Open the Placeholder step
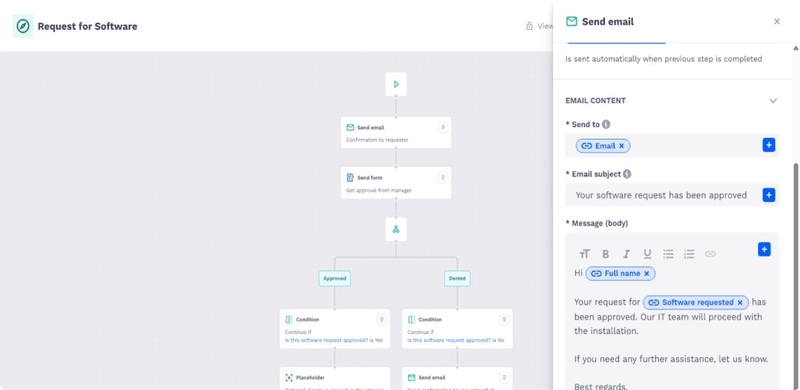800x390 pixels. [335, 378]
